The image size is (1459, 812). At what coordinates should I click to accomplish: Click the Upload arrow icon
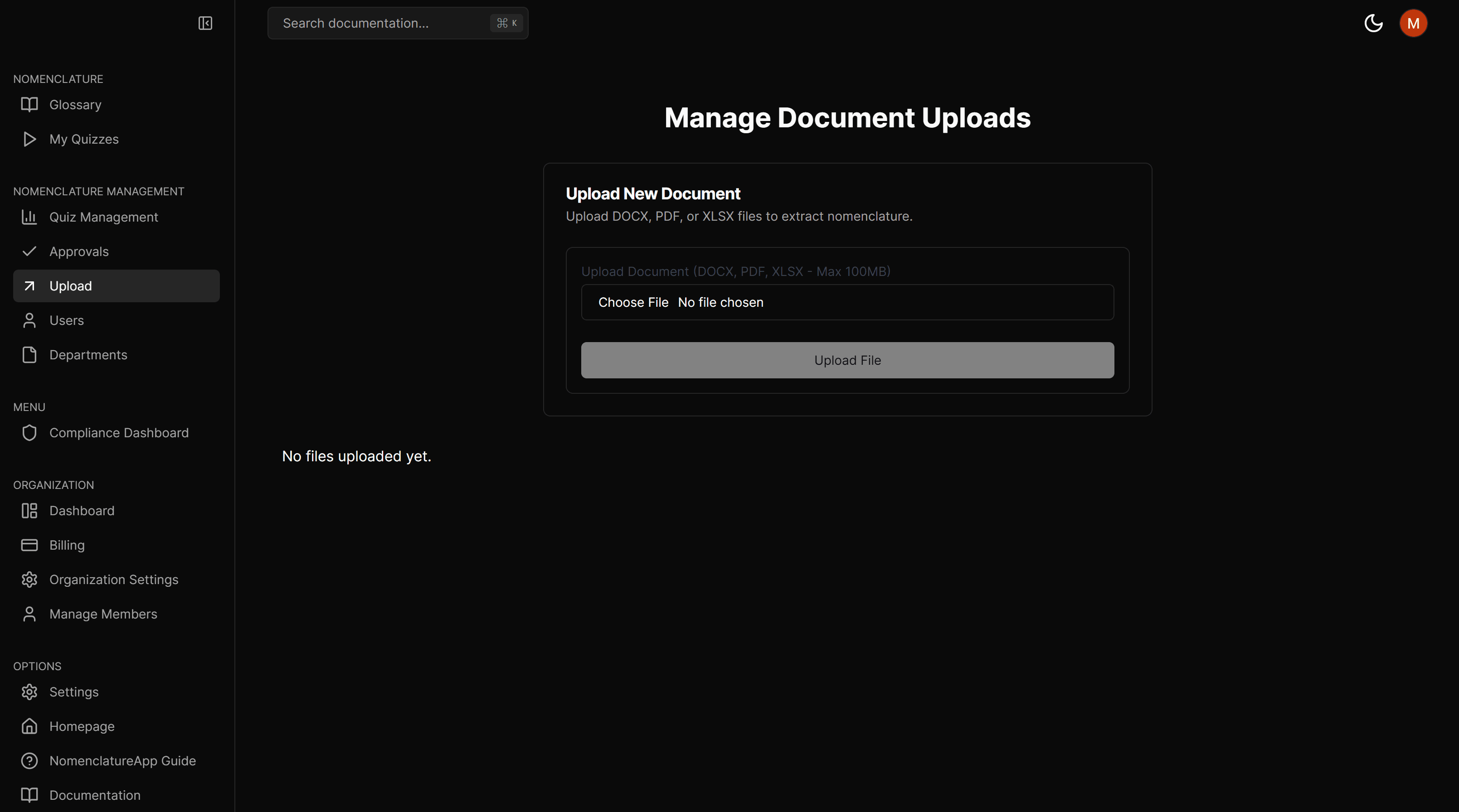(29, 285)
